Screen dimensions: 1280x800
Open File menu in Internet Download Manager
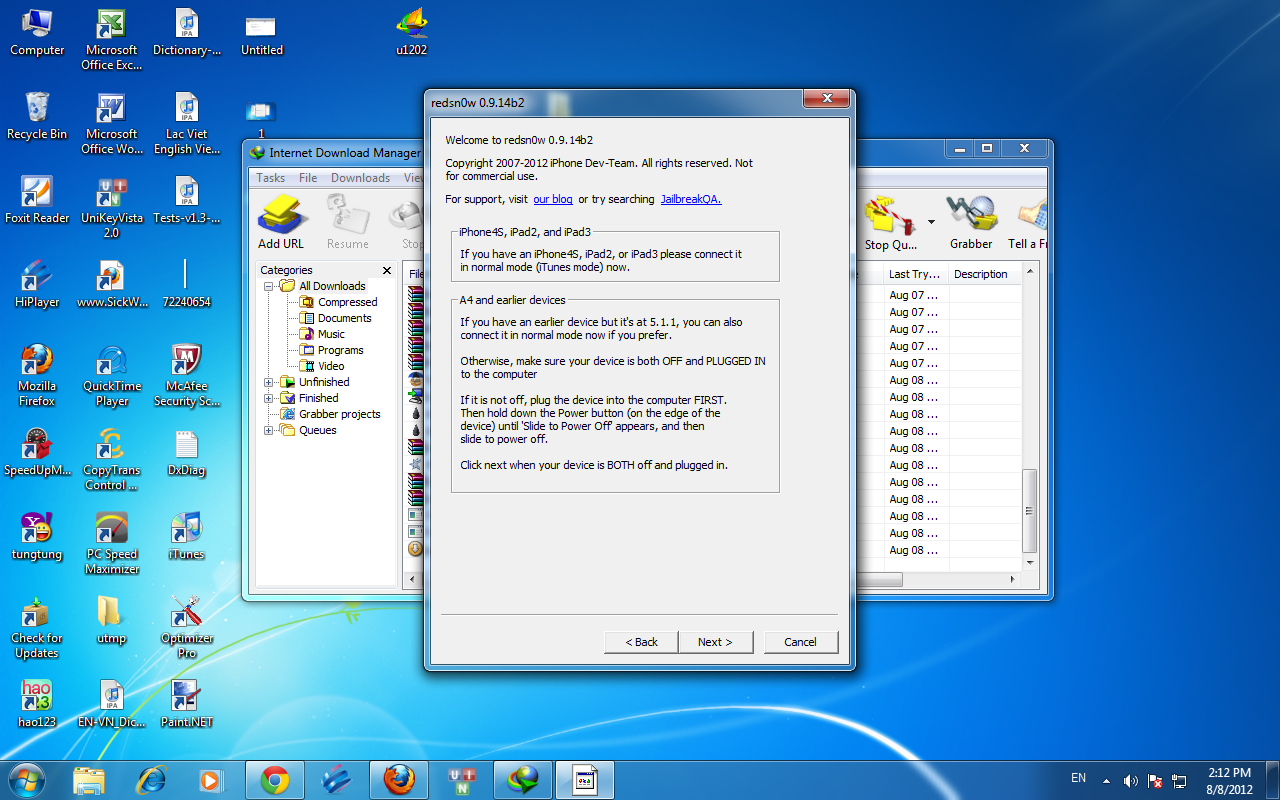[x=308, y=178]
